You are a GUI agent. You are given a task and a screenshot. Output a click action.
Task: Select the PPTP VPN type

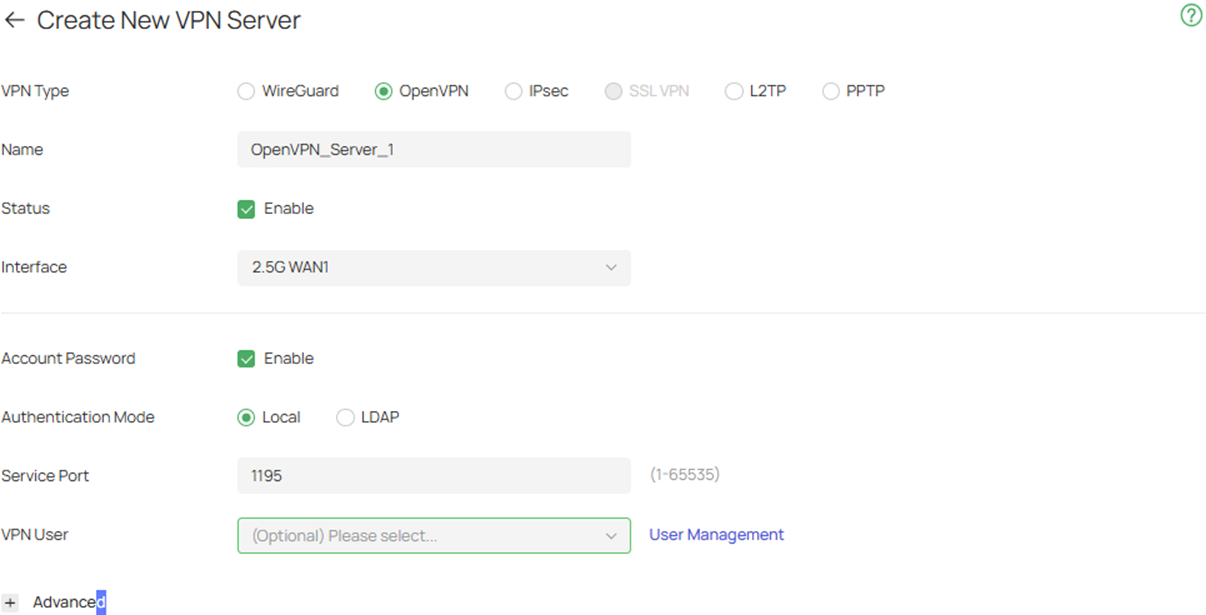pos(830,91)
